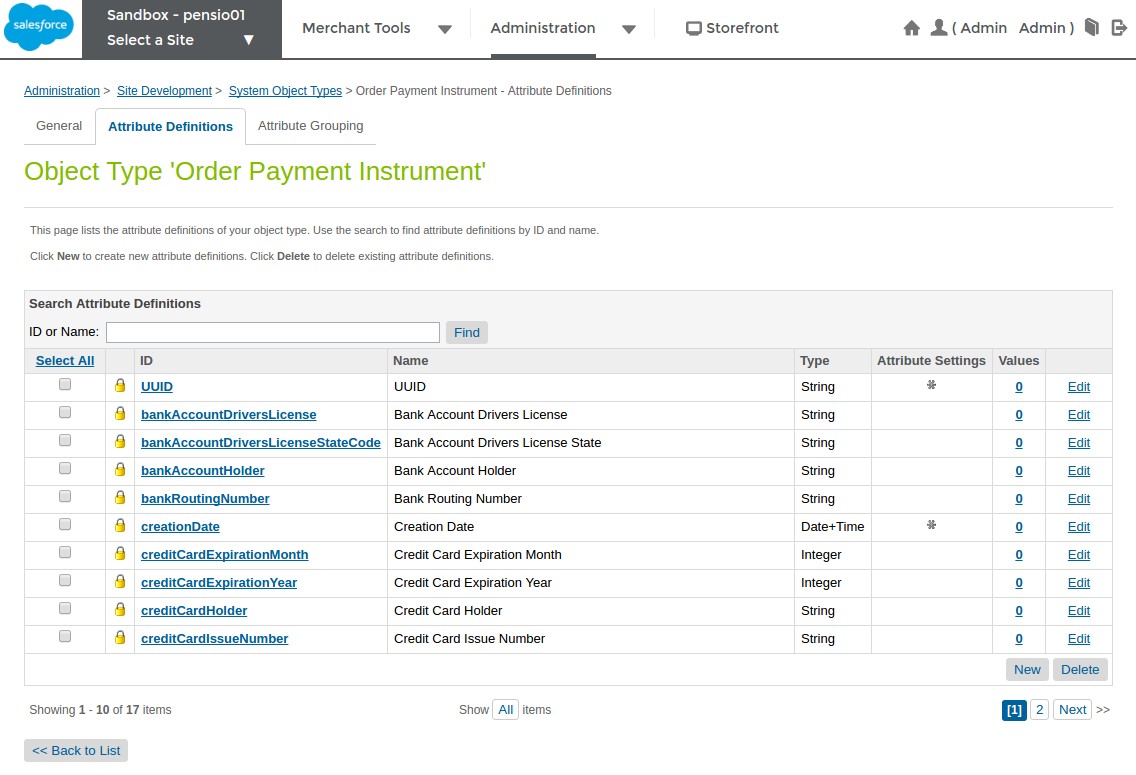
Task: Click the Find button
Action: click(x=467, y=332)
